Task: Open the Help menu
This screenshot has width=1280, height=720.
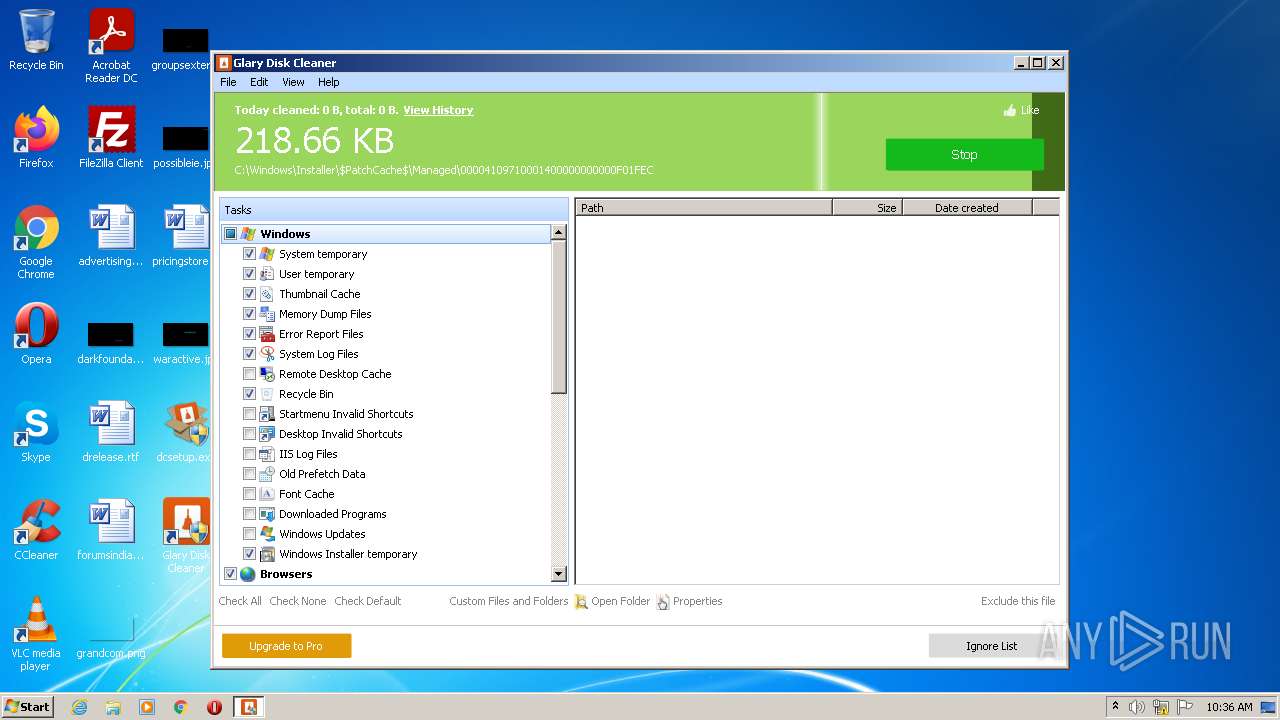Action: tap(329, 82)
